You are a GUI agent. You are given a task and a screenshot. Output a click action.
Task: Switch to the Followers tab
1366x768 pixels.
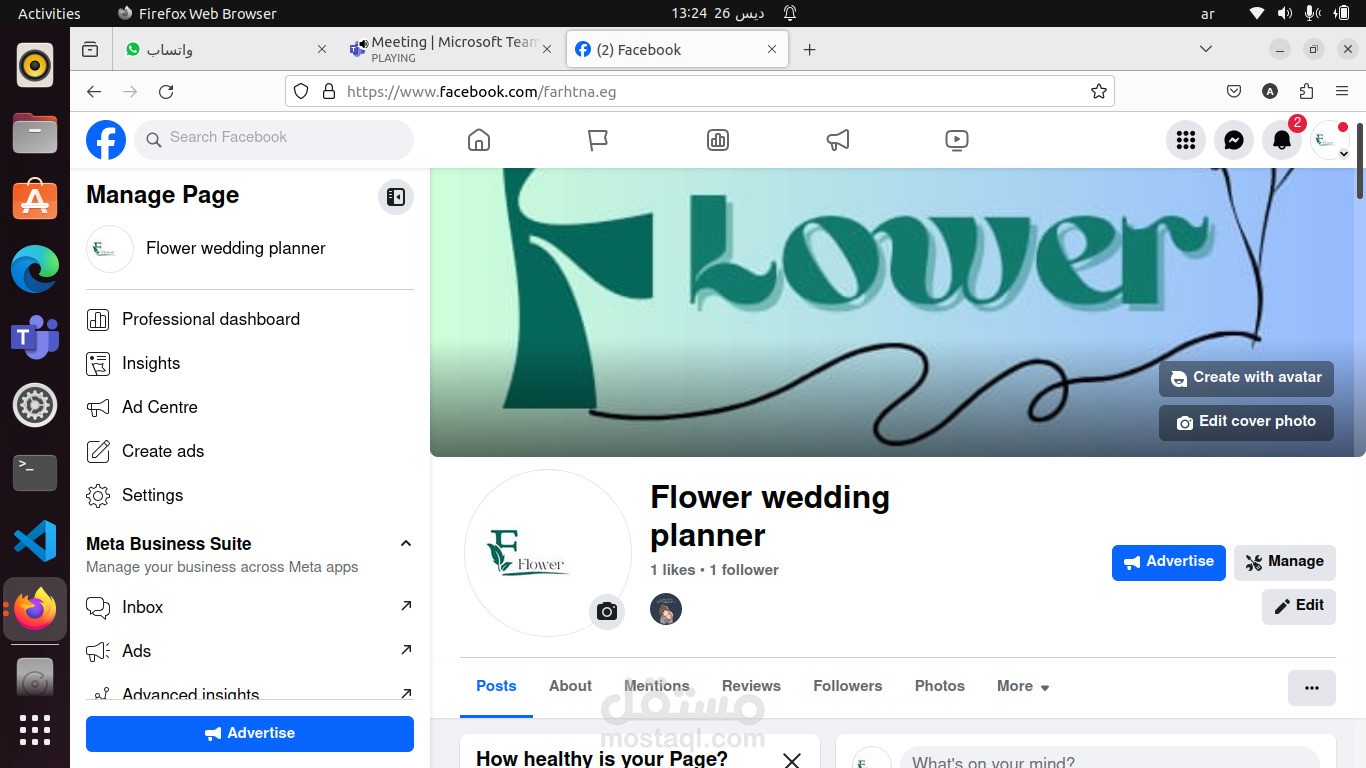click(x=848, y=686)
